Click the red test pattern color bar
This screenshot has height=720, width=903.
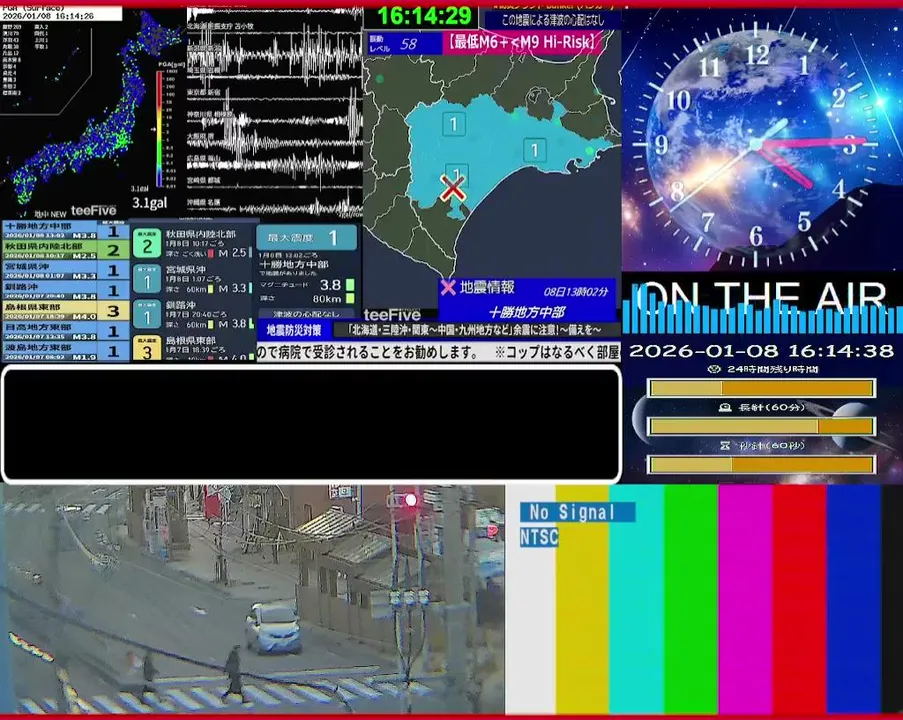pyautogui.click(x=799, y=599)
